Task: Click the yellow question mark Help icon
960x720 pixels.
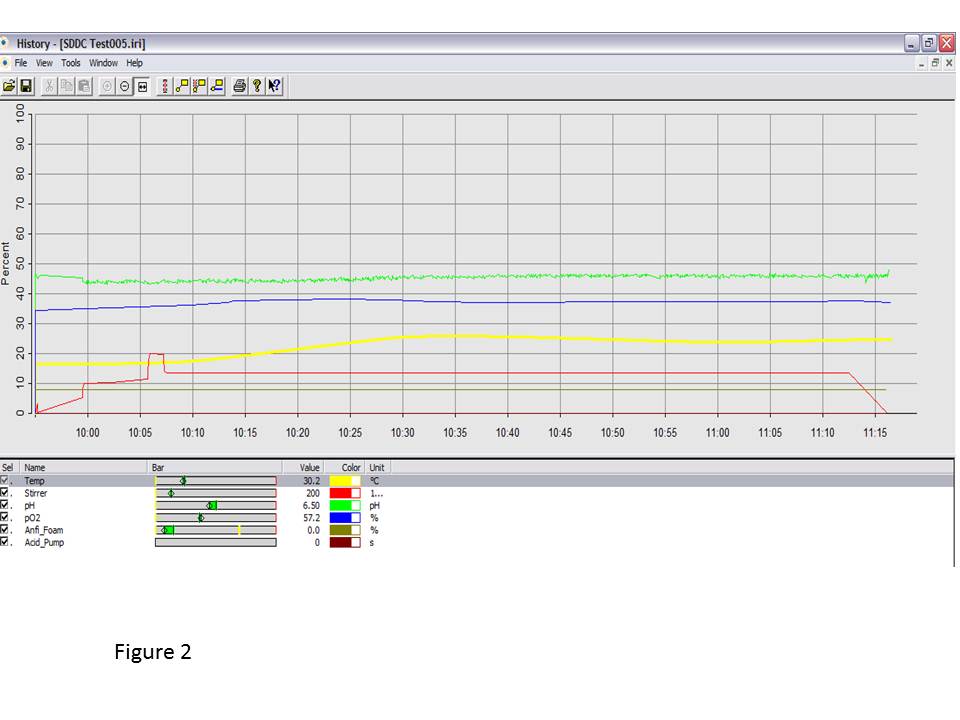Action: 257,86
